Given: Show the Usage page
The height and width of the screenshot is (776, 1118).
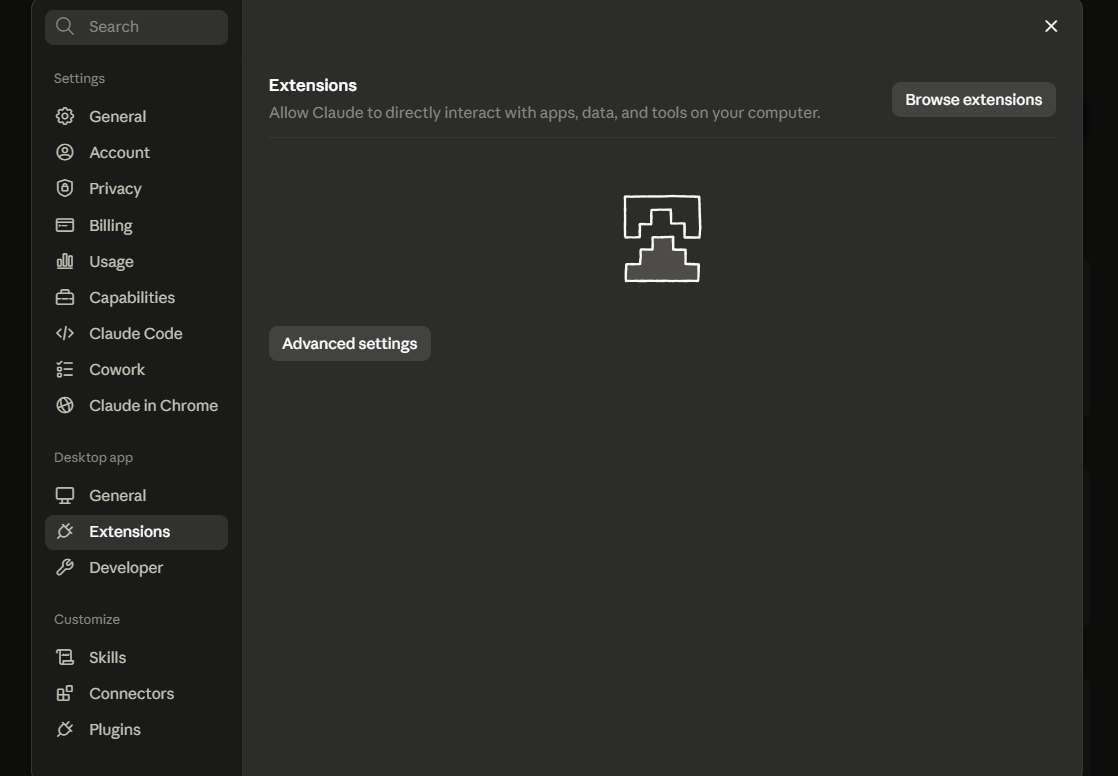Looking at the screenshot, I should pyautogui.click(x=136, y=262).
